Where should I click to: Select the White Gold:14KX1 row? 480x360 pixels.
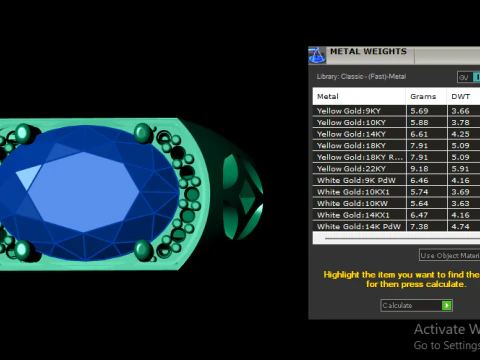click(396, 215)
